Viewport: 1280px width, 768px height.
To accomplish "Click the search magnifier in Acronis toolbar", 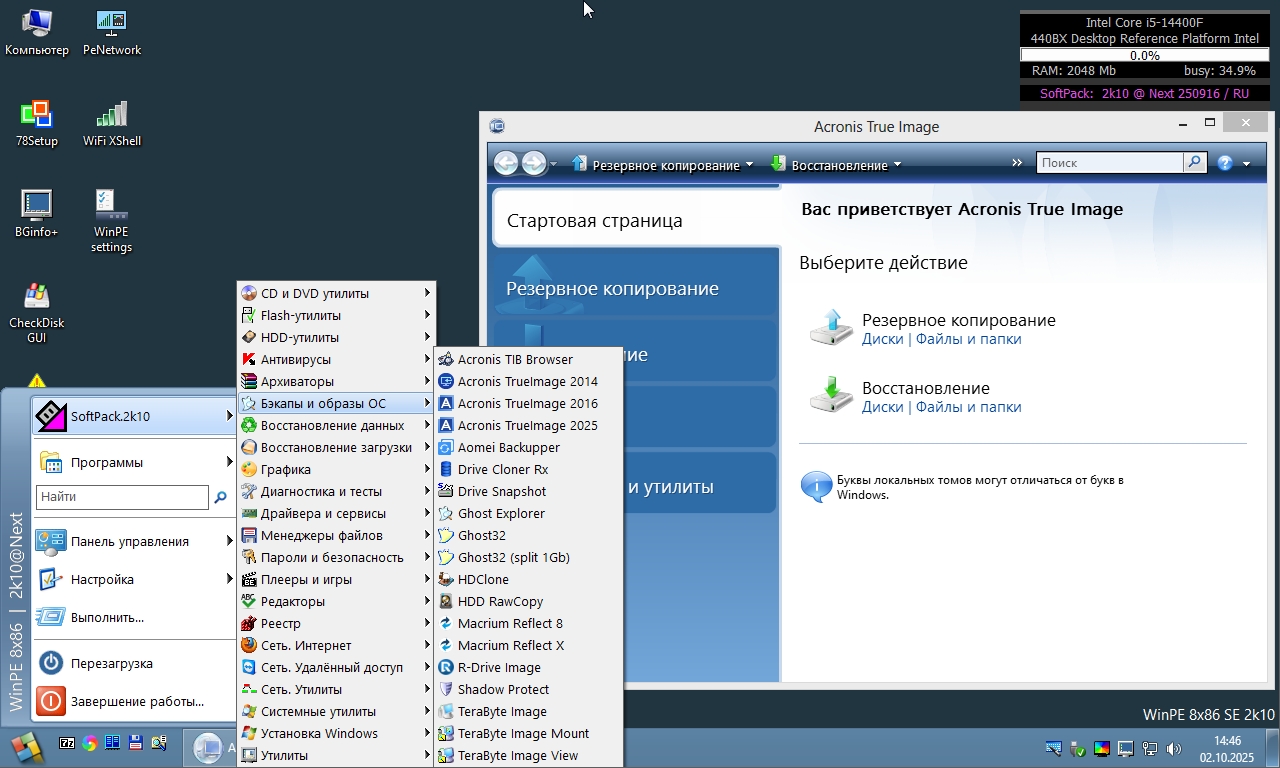I will click(x=1194, y=162).
